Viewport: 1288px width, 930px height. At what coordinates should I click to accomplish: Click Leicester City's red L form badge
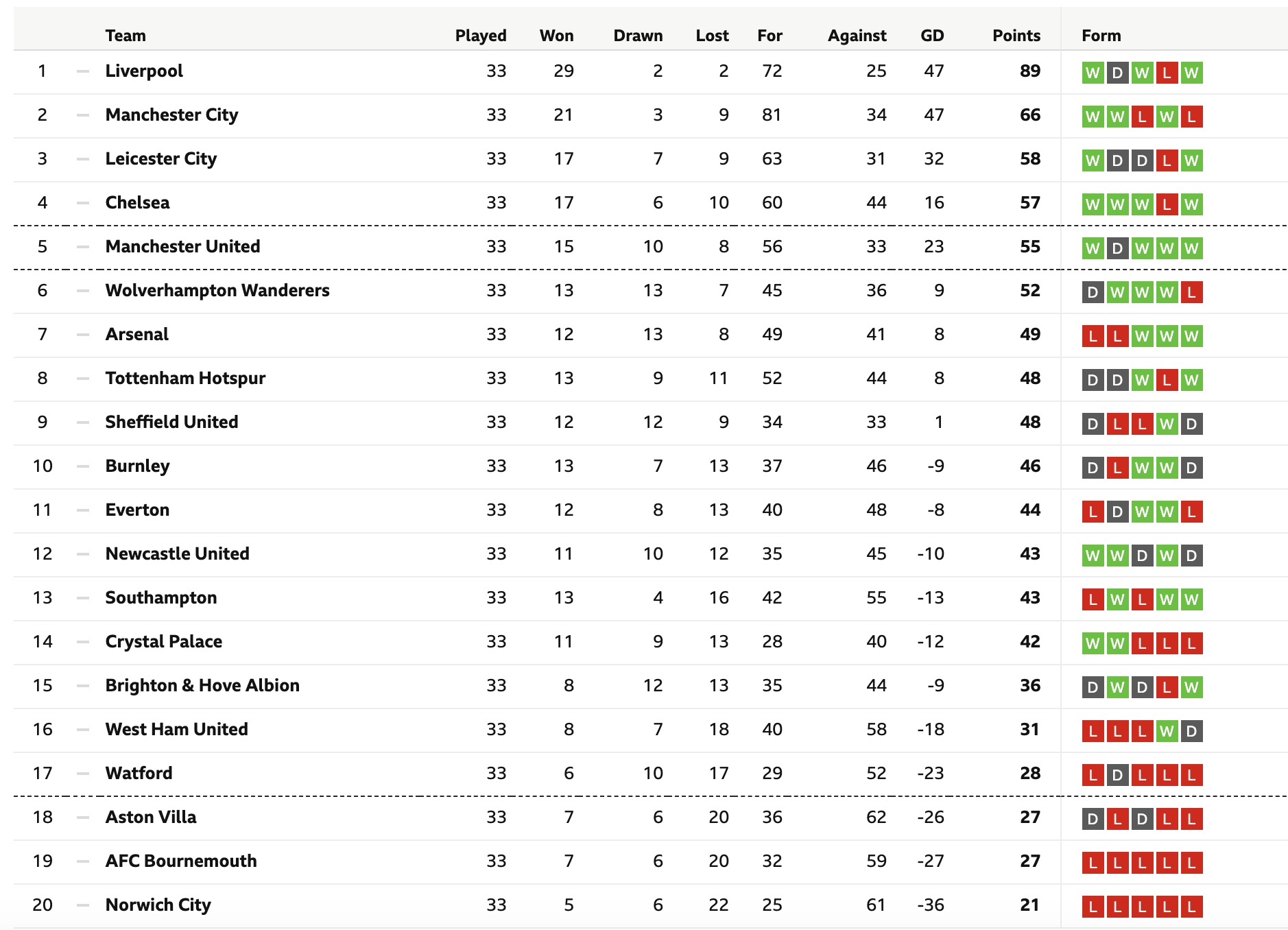pyautogui.click(x=1167, y=160)
